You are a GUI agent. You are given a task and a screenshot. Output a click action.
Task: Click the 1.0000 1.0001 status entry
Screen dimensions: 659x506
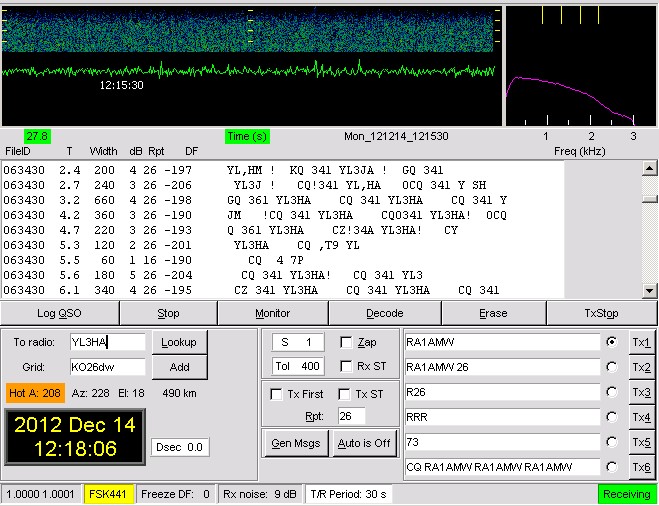(x=40, y=494)
